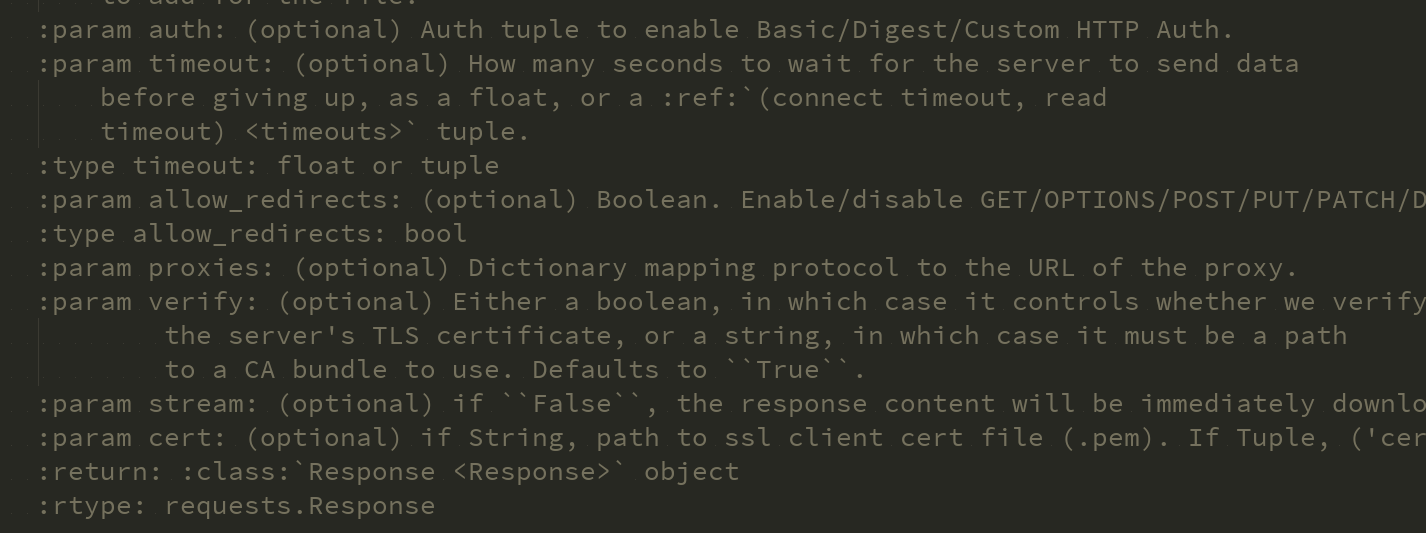This screenshot has height=533, width=1426.
Task: Click the ':param verify:' field
Action: point(149,302)
